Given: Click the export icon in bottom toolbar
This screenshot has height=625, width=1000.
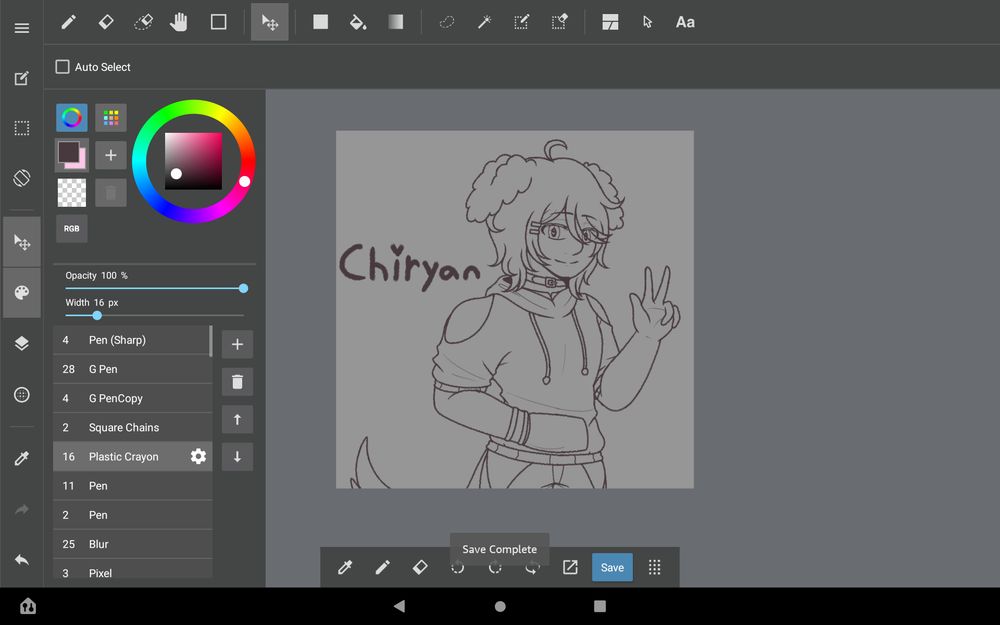Looking at the screenshot, I should pos(570,567).
